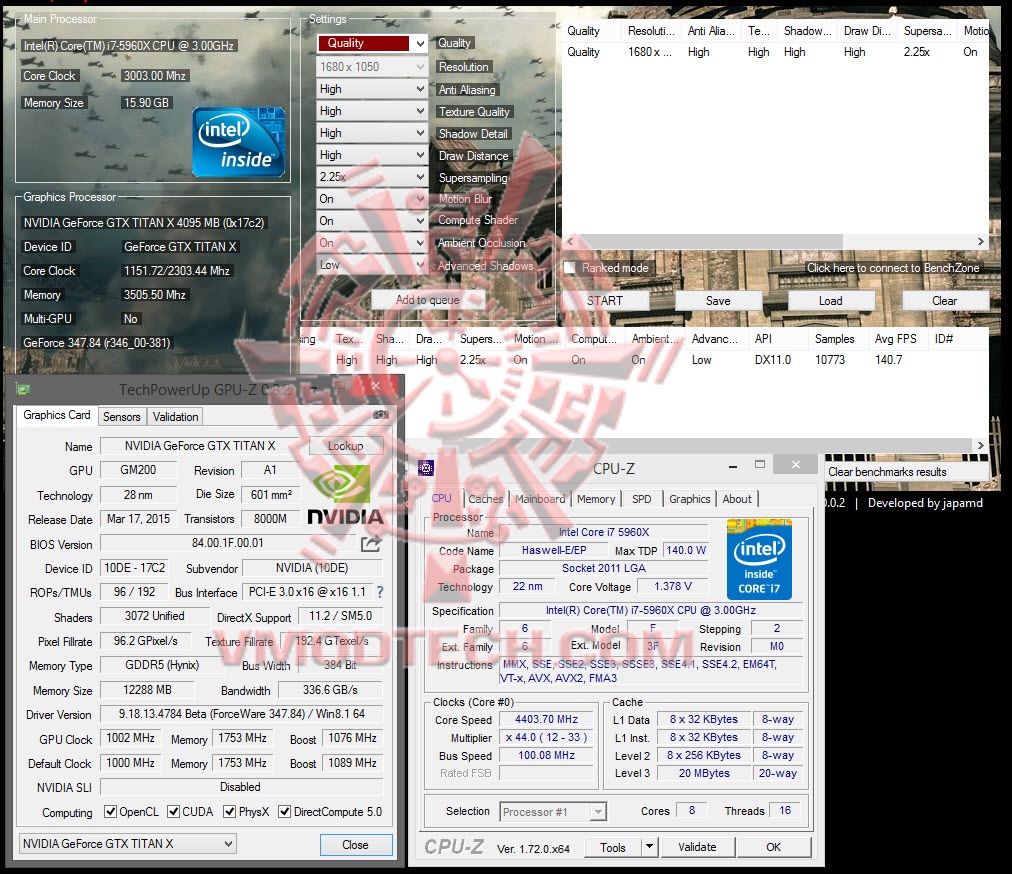This screenshot has width=1012, height=874.
Task: Click the 140.7 Avg FPS result value
Action: (889, 360)
